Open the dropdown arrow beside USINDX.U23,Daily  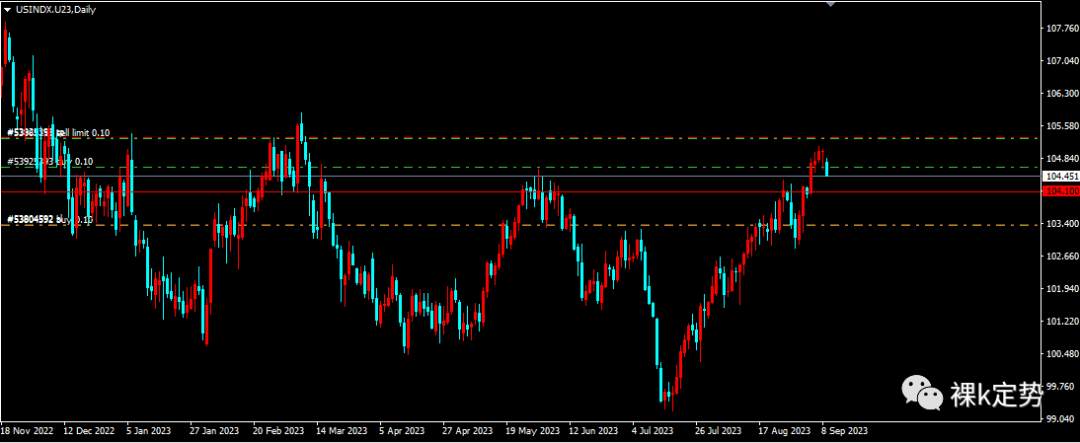(7, 10)
